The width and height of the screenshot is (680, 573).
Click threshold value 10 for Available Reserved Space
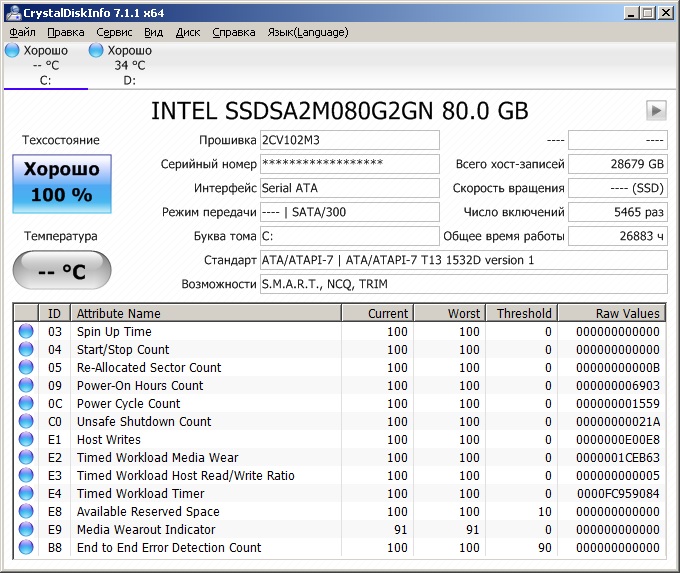click(x=545, y=511)
